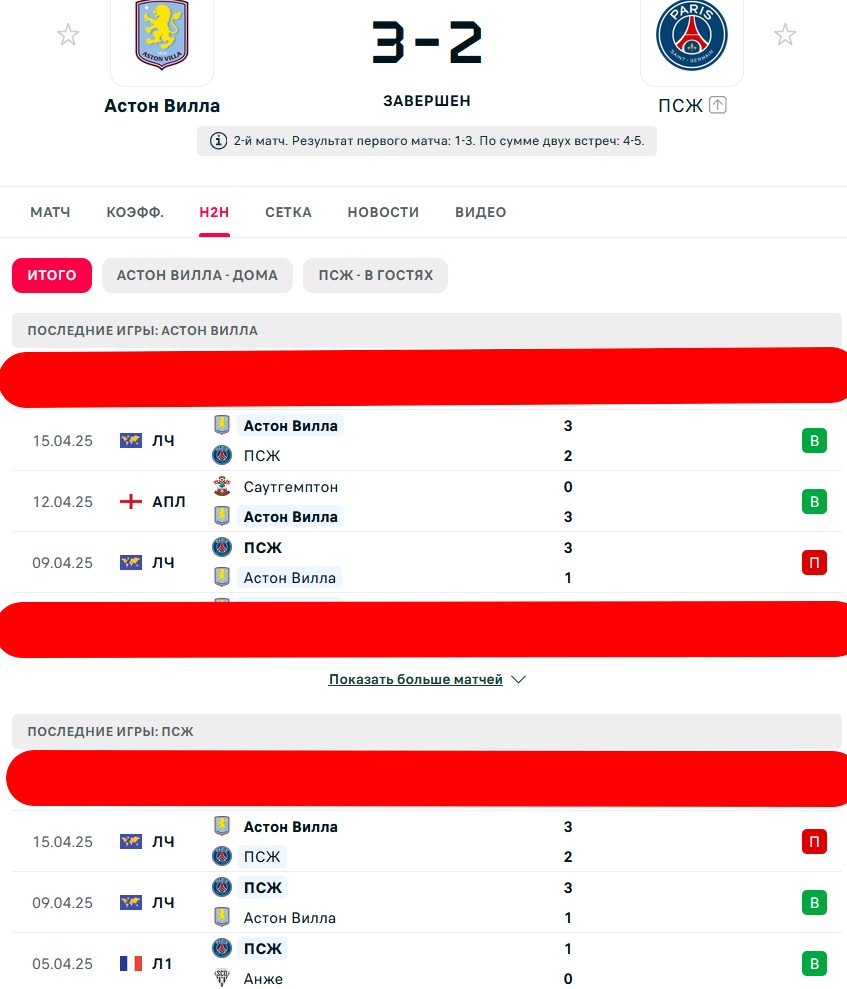Favorite Aston Villa with the left star

coord(68,35)
